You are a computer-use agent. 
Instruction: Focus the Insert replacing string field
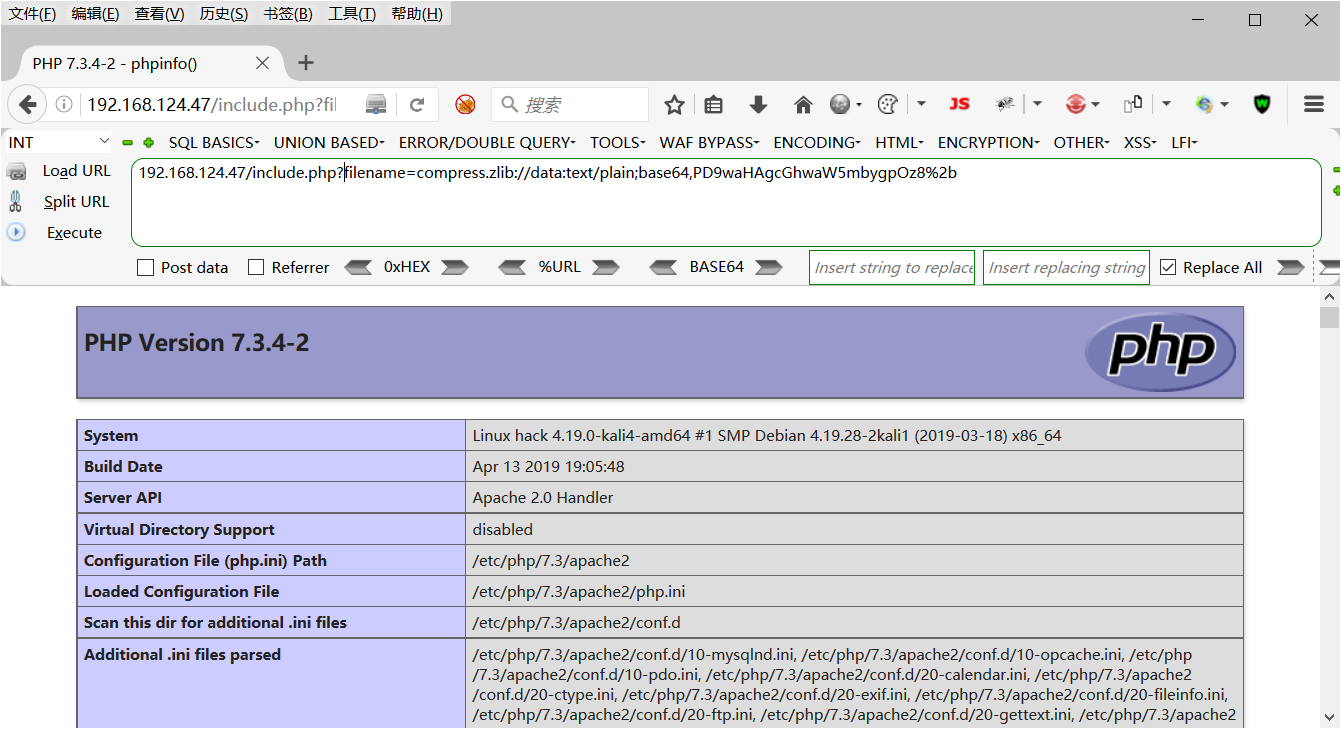(x=1066, y=267)
